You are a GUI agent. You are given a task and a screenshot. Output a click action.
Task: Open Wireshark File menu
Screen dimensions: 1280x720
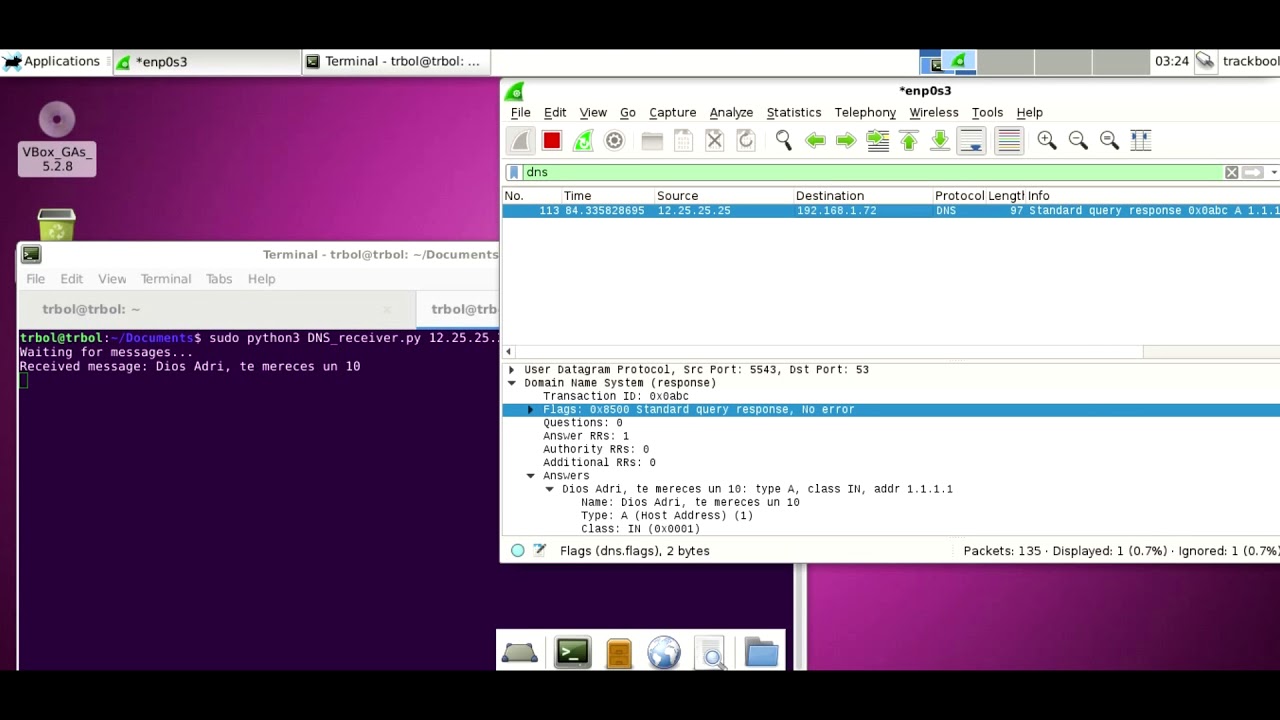point(521,112)
